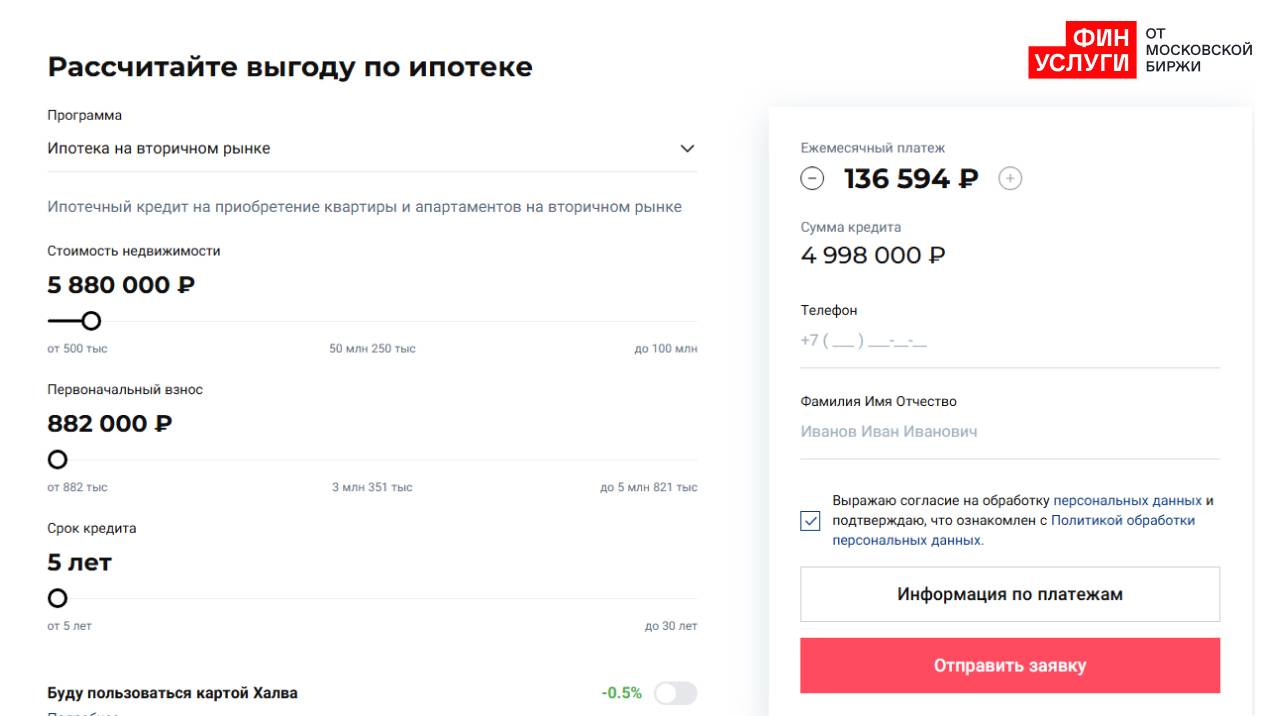The image size is (1272, 716).
Task: Click the '5 лет' loan term value
Action: click(x=80, y=563)
